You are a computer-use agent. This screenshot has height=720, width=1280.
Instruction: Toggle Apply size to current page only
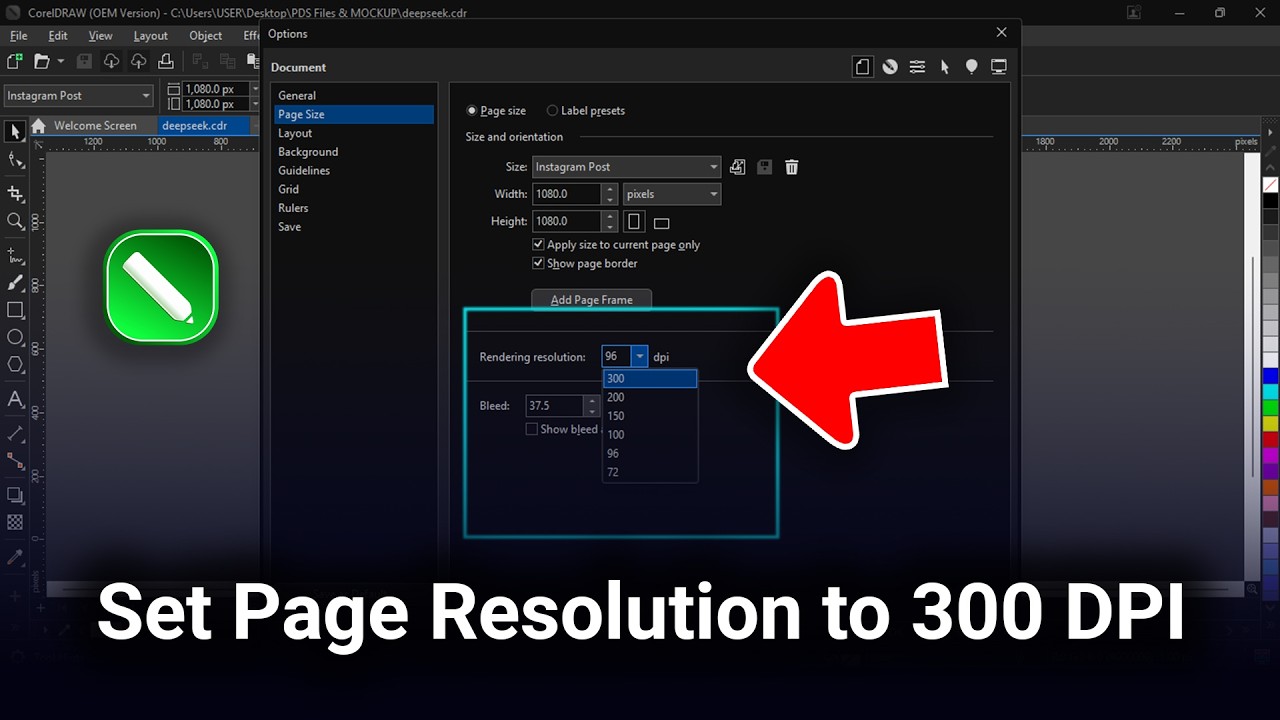(x=539, y=245)
